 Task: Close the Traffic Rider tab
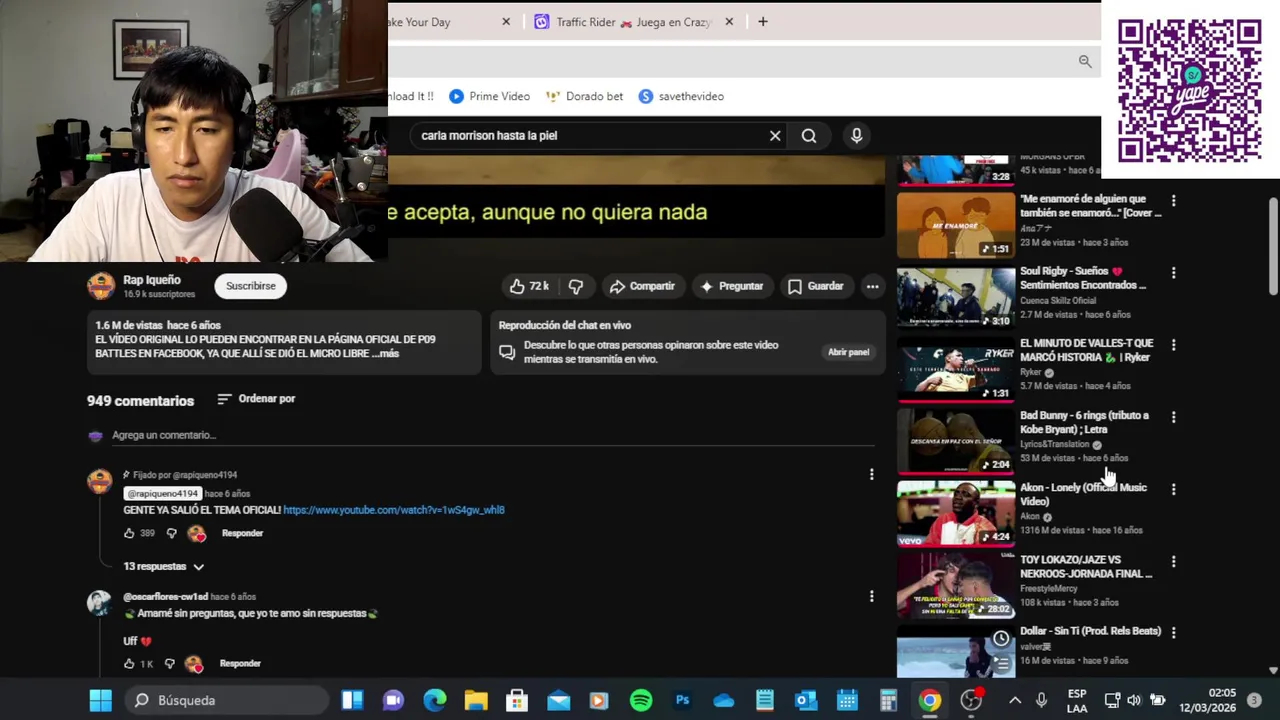[x=729, y=22]
